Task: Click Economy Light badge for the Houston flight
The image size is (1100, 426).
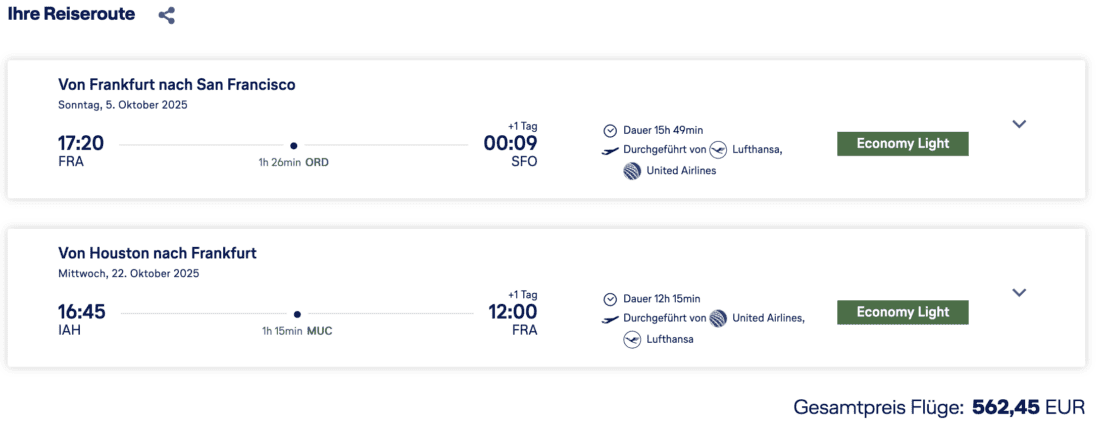Action: [903, 312]
